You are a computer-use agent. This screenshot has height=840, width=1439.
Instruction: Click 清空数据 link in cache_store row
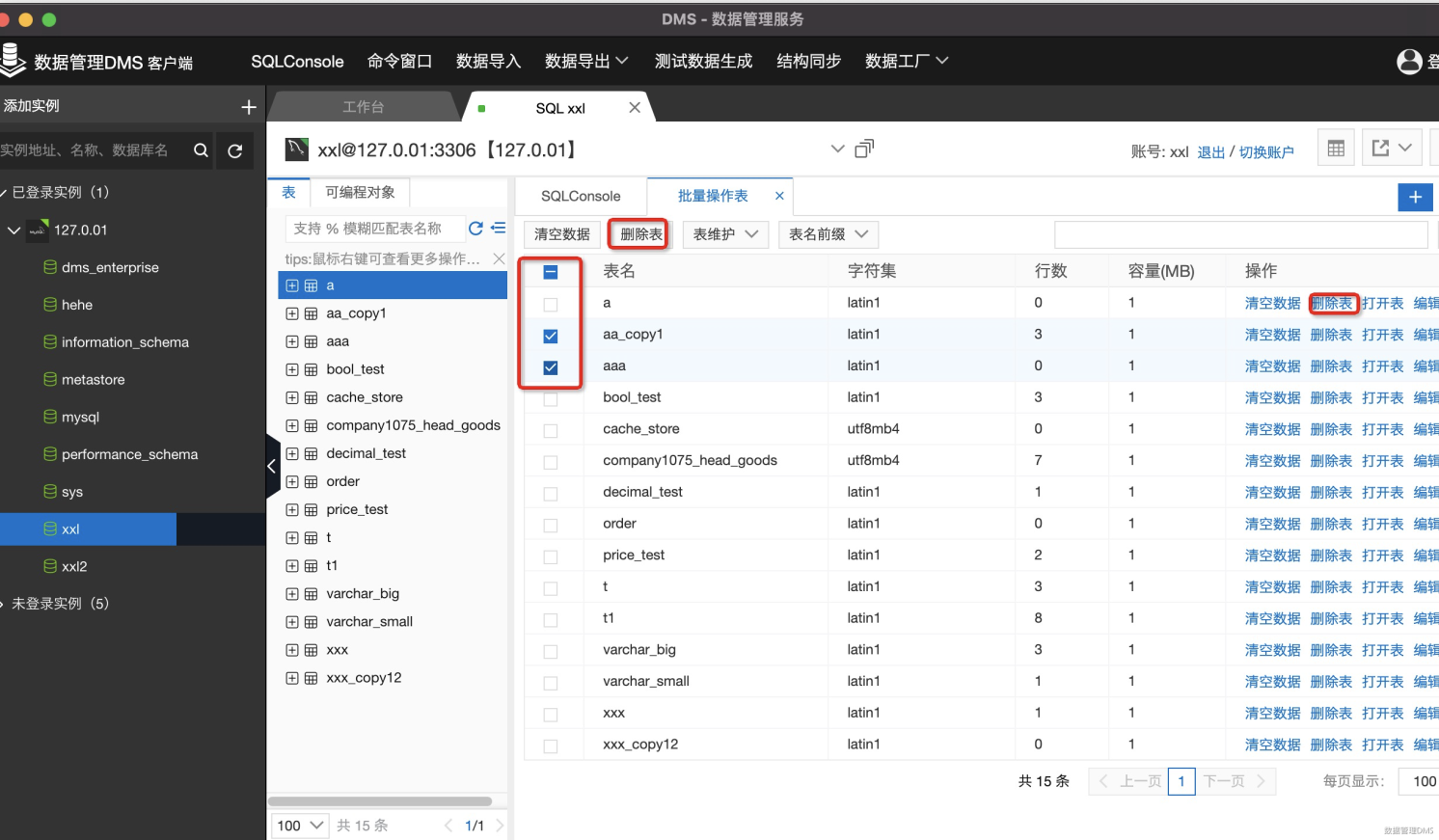tap(1272, 429)
